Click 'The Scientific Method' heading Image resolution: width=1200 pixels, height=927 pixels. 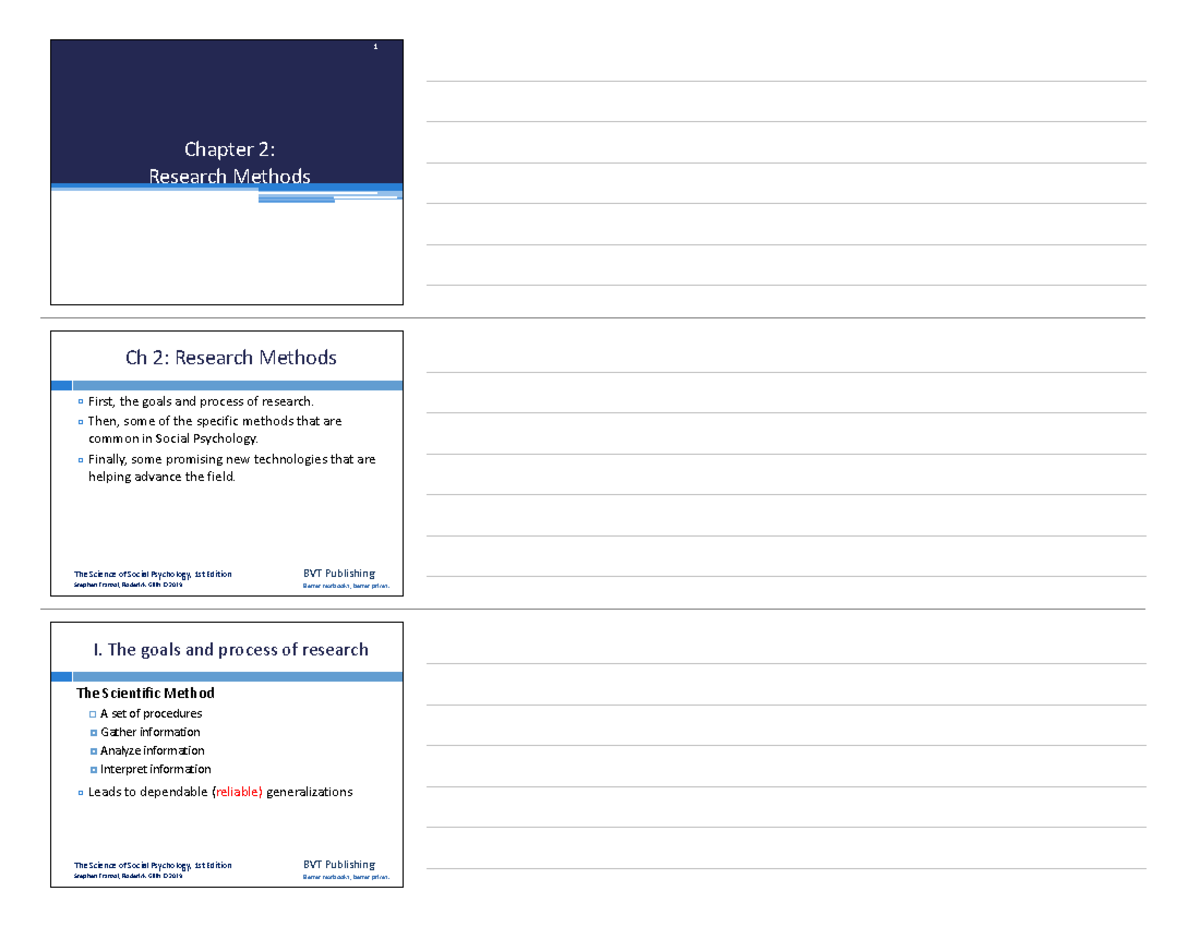[146, 693]
